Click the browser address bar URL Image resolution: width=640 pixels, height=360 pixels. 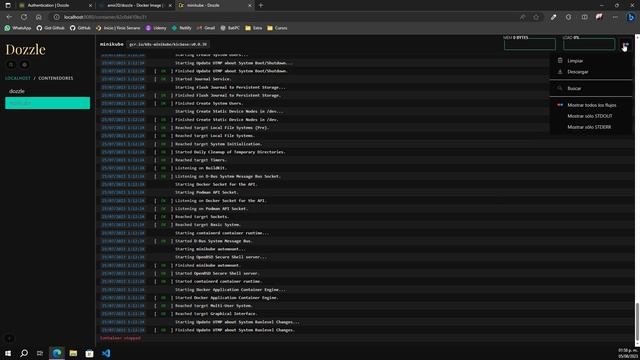click(x=105, y=17)
